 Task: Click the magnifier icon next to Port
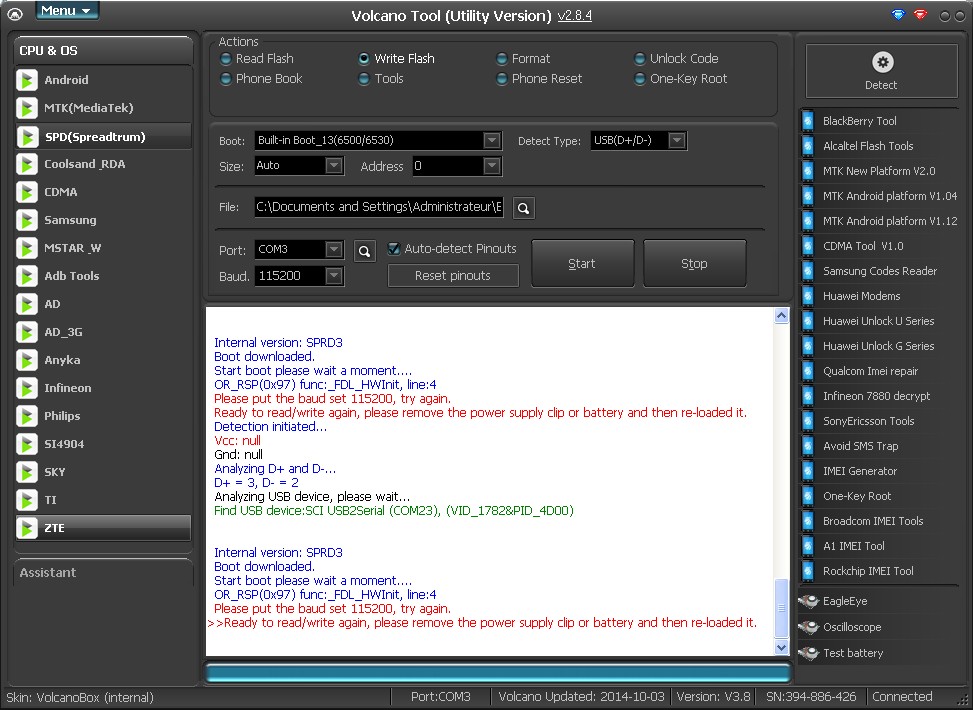pyautogui.click(x=365, y=251)
